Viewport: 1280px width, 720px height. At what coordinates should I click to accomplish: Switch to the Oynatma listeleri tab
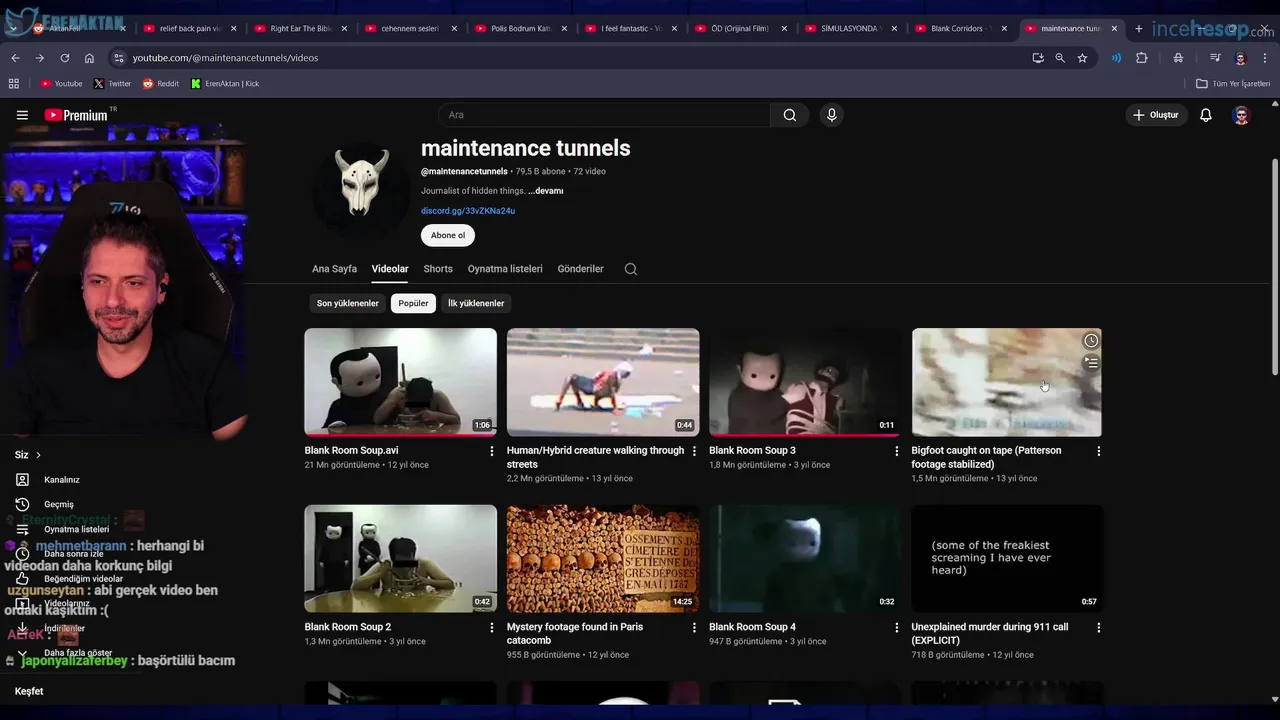pyautogui.click(x=505, y=269)
